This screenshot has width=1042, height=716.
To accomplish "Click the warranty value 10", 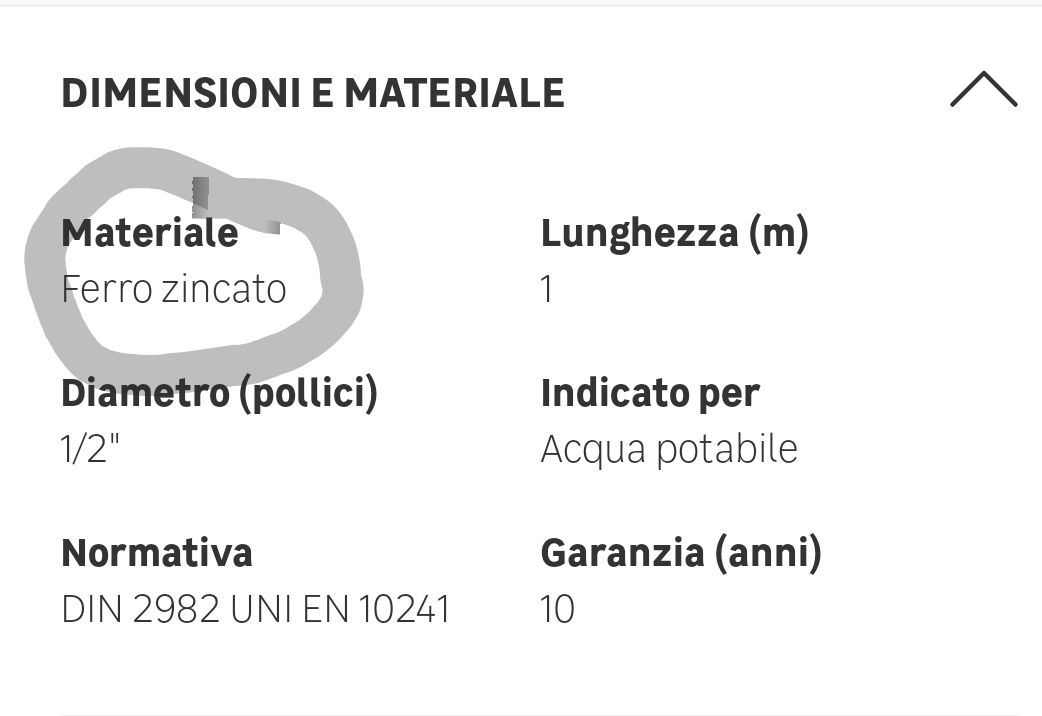I will click(557, 609).
